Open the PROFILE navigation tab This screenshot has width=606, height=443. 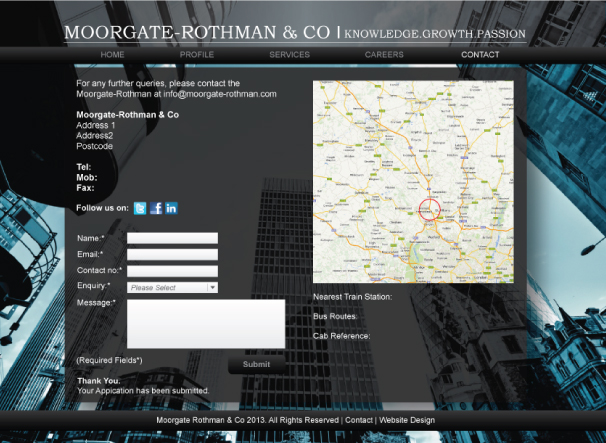(x=197, y=54)
